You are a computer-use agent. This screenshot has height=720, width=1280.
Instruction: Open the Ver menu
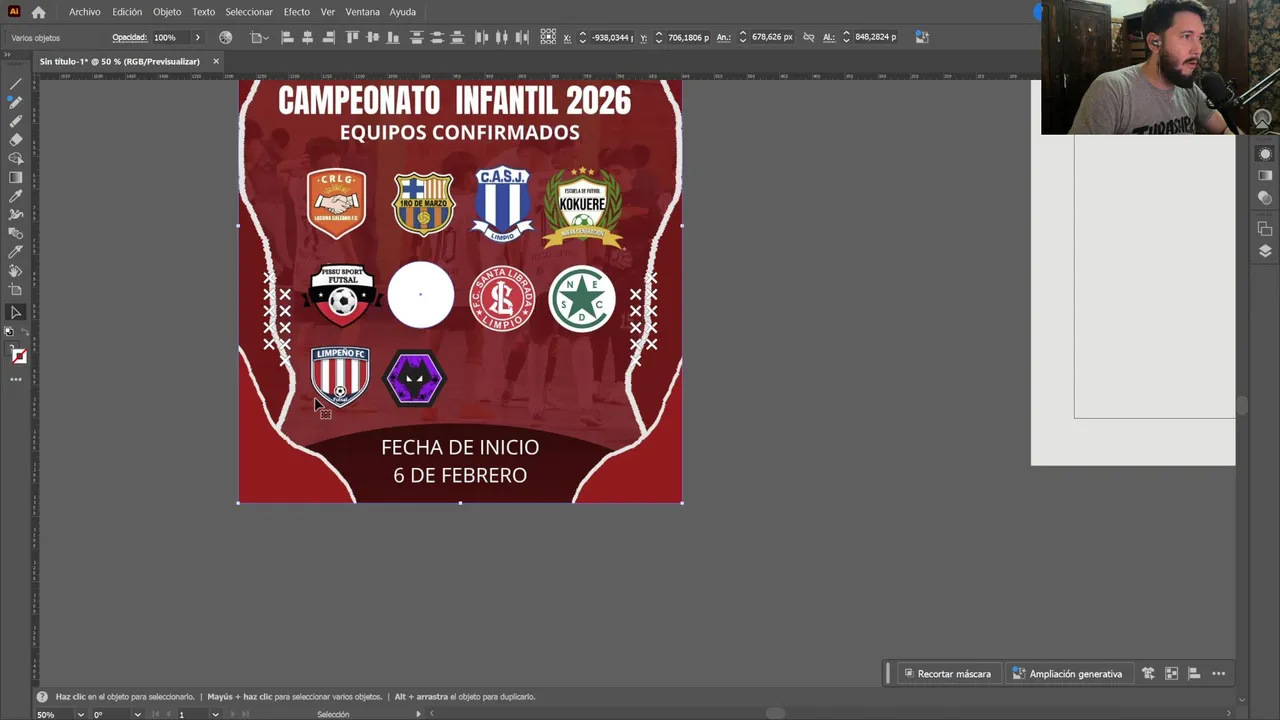pyautogui.click(x=328, y=12)
